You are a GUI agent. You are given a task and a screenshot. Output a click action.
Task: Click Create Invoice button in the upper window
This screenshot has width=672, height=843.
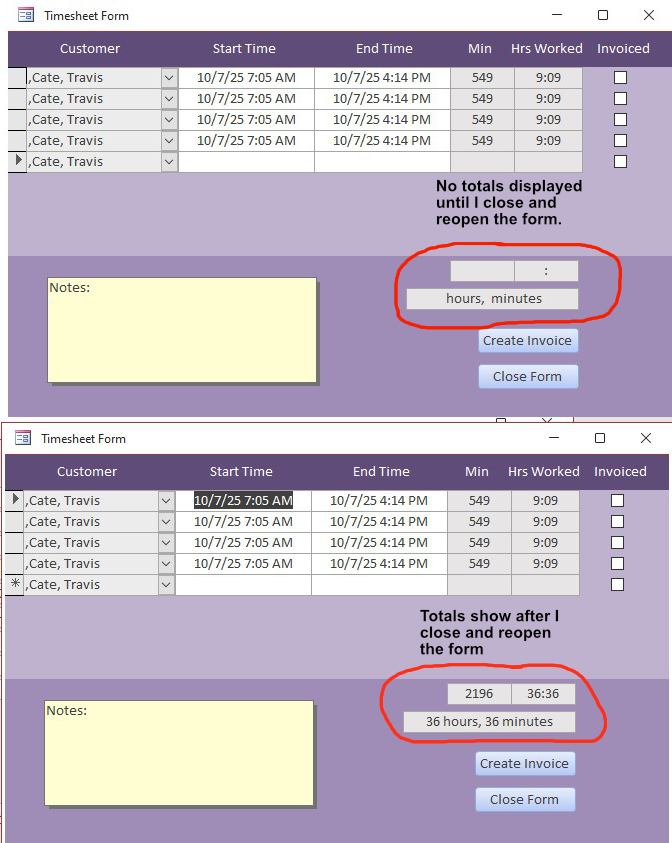[528, 340]
